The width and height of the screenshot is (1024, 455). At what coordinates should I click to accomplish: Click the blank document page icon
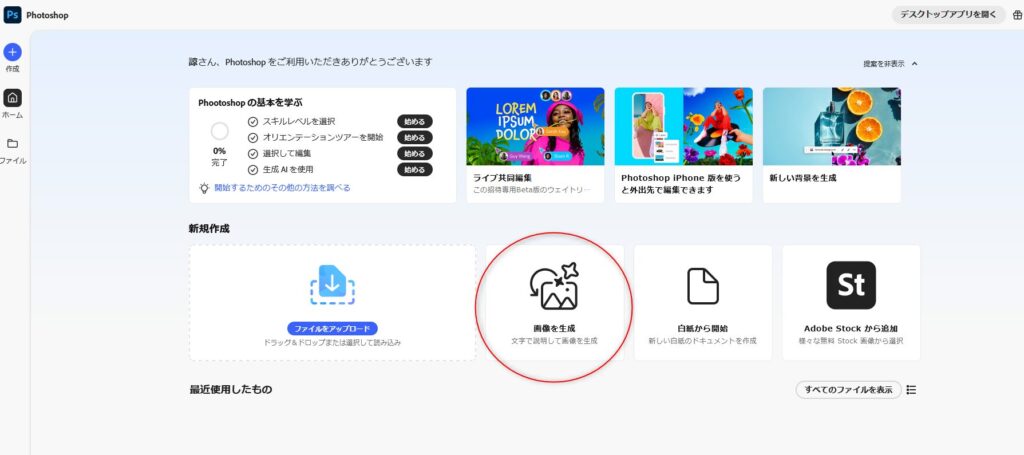(703, 286)
